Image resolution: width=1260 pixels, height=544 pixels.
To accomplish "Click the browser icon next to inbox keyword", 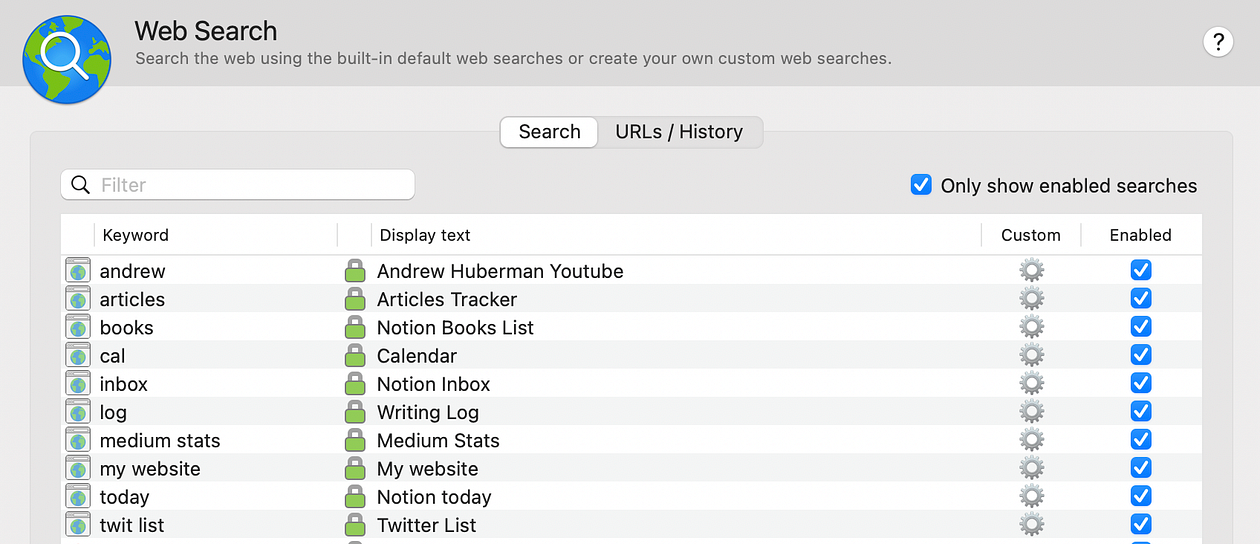I will click(x=78, y=384).
